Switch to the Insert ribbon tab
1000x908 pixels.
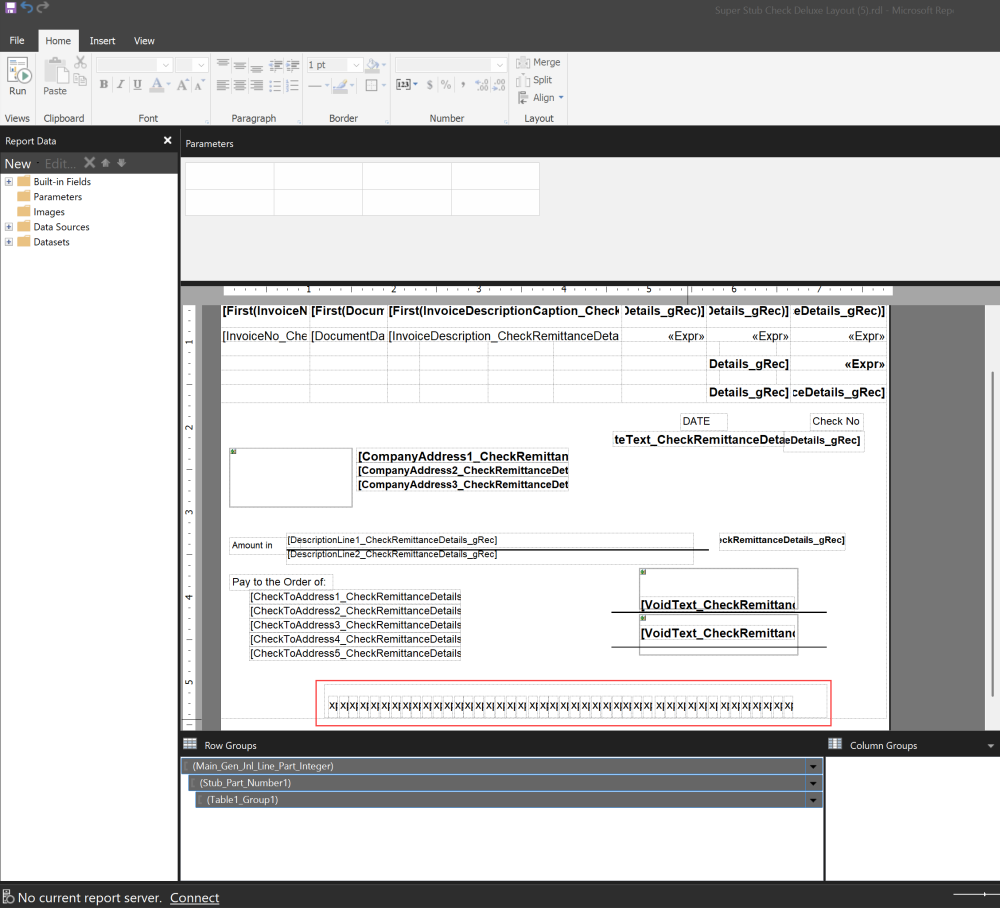(102, 40)
